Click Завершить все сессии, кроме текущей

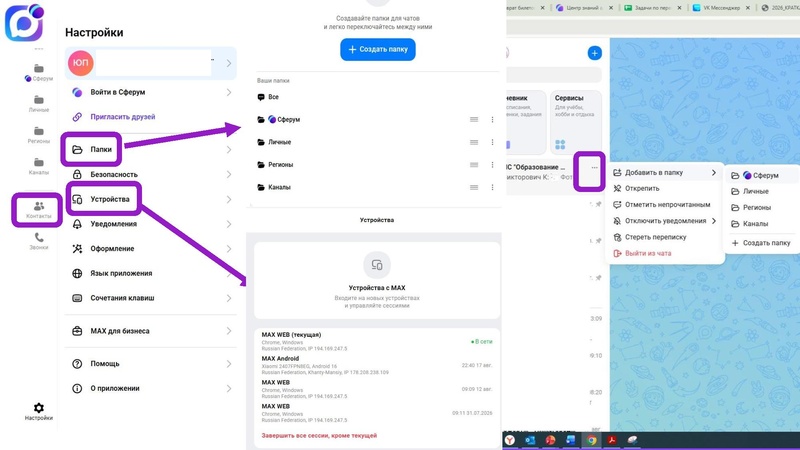click(319, 436)
